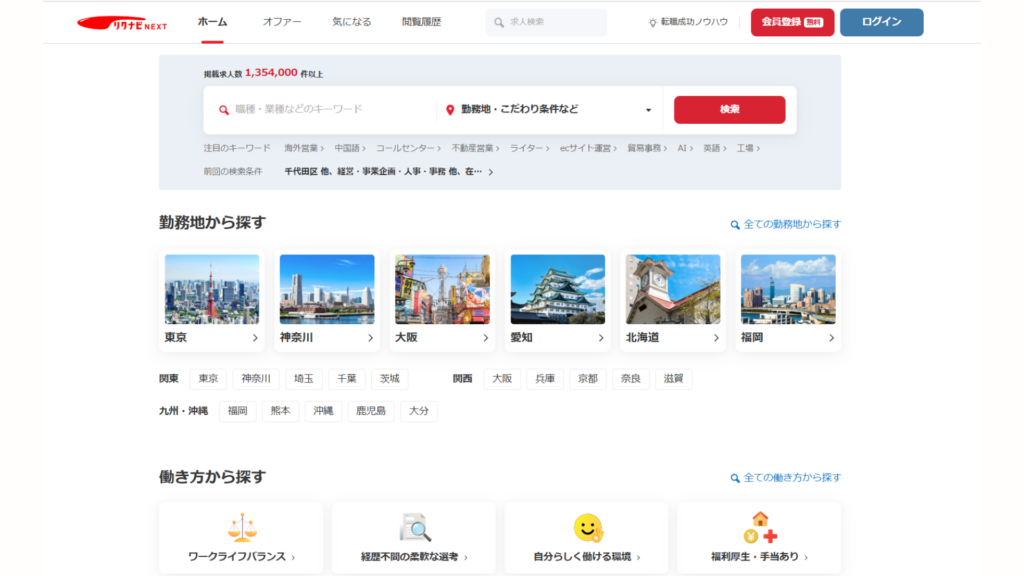Click inside the 求人検索 search field

pyautogui.click(x=548, y=21)
